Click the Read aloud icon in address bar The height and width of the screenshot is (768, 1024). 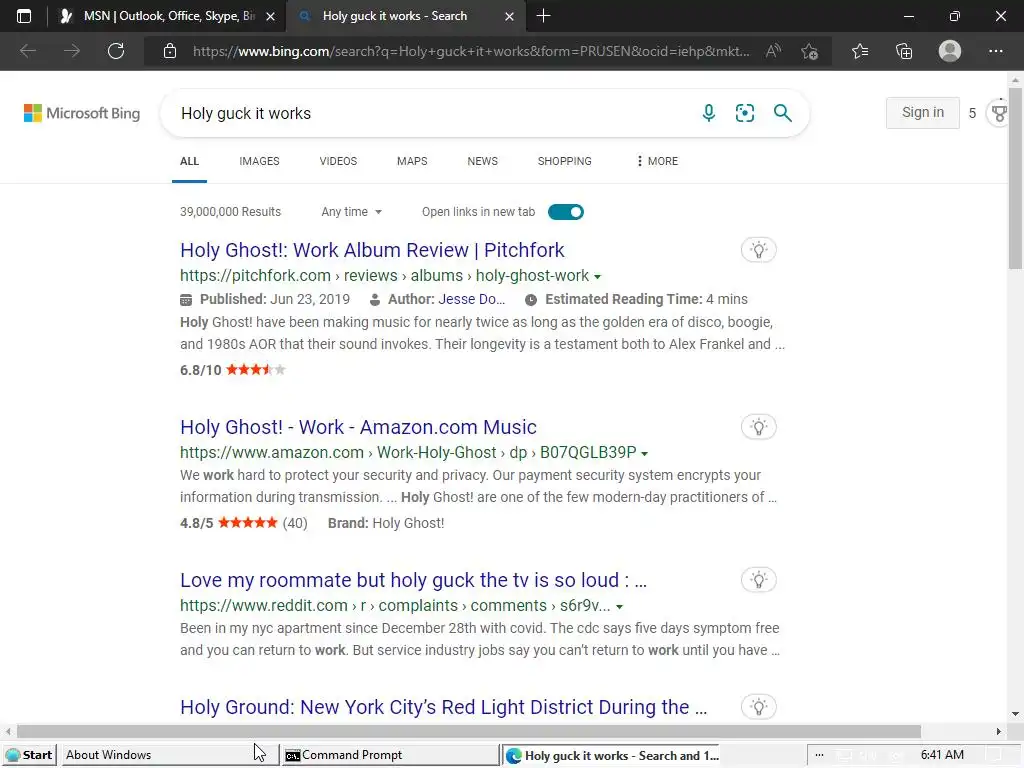(x=773, y=51)
